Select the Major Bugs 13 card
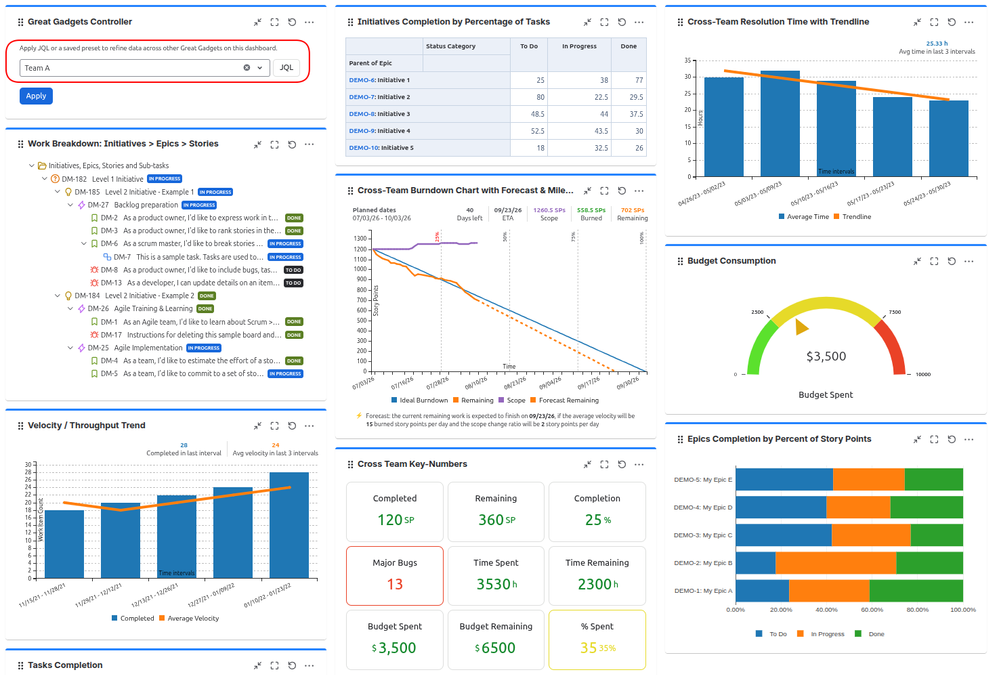The image size is (999, 675). point(395,576)
